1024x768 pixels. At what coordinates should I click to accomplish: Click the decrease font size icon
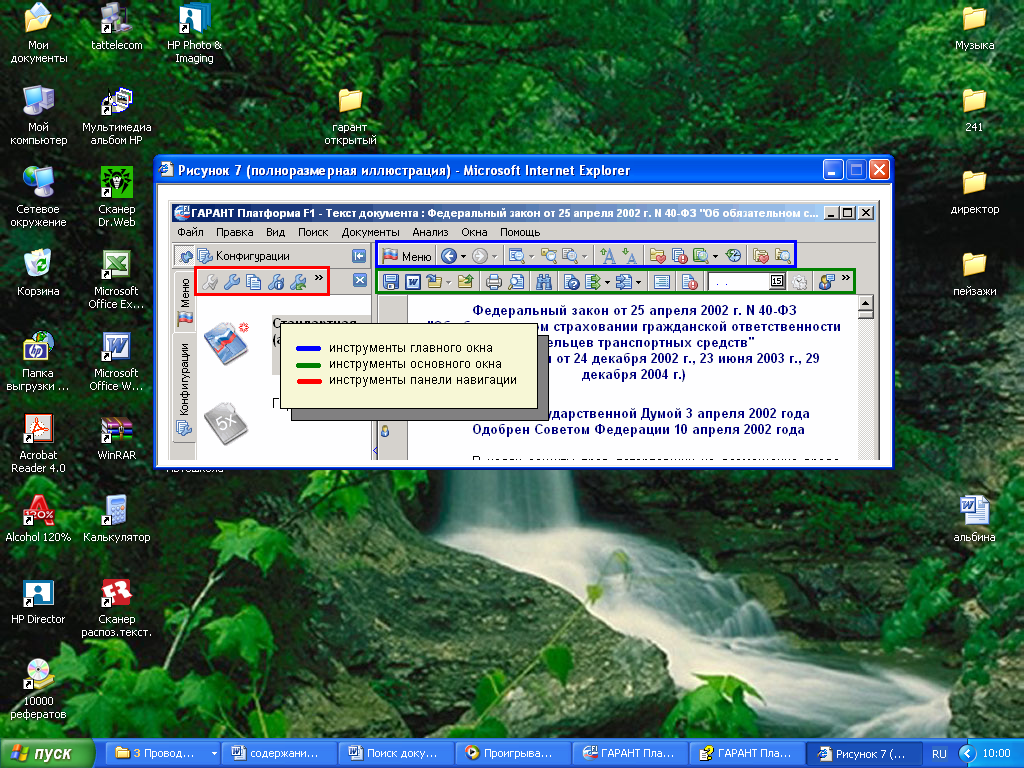click(629, 255)
